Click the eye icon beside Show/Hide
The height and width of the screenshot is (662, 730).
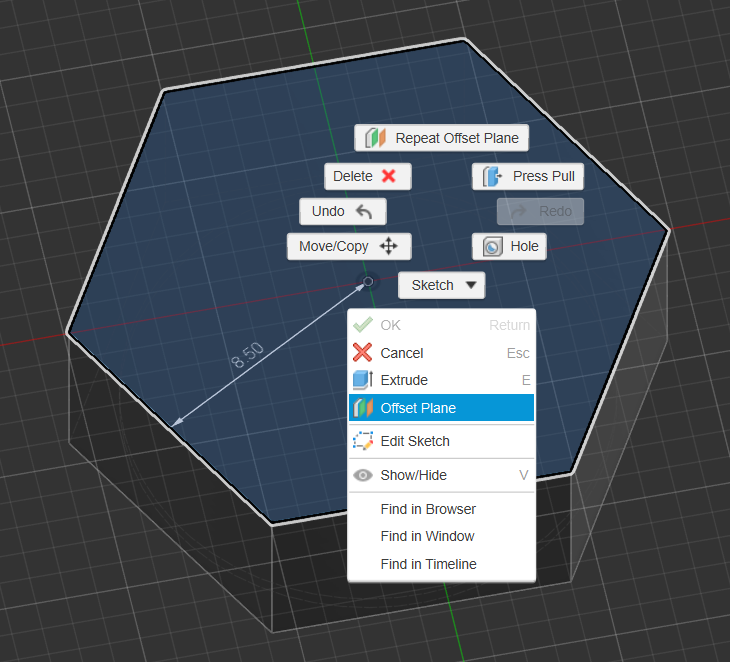(363, 475)
